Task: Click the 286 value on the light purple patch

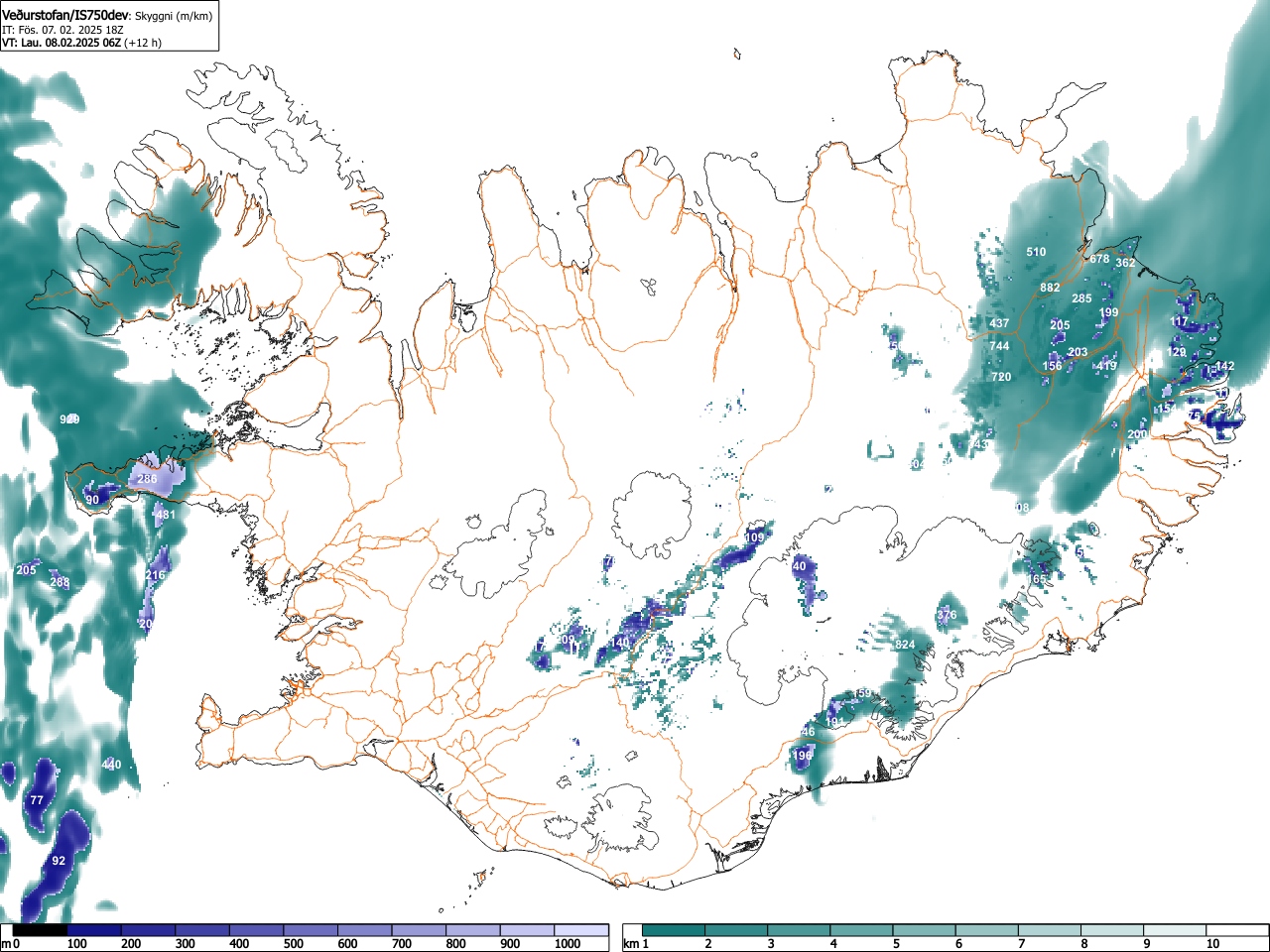Action: [x=147, y=479]
